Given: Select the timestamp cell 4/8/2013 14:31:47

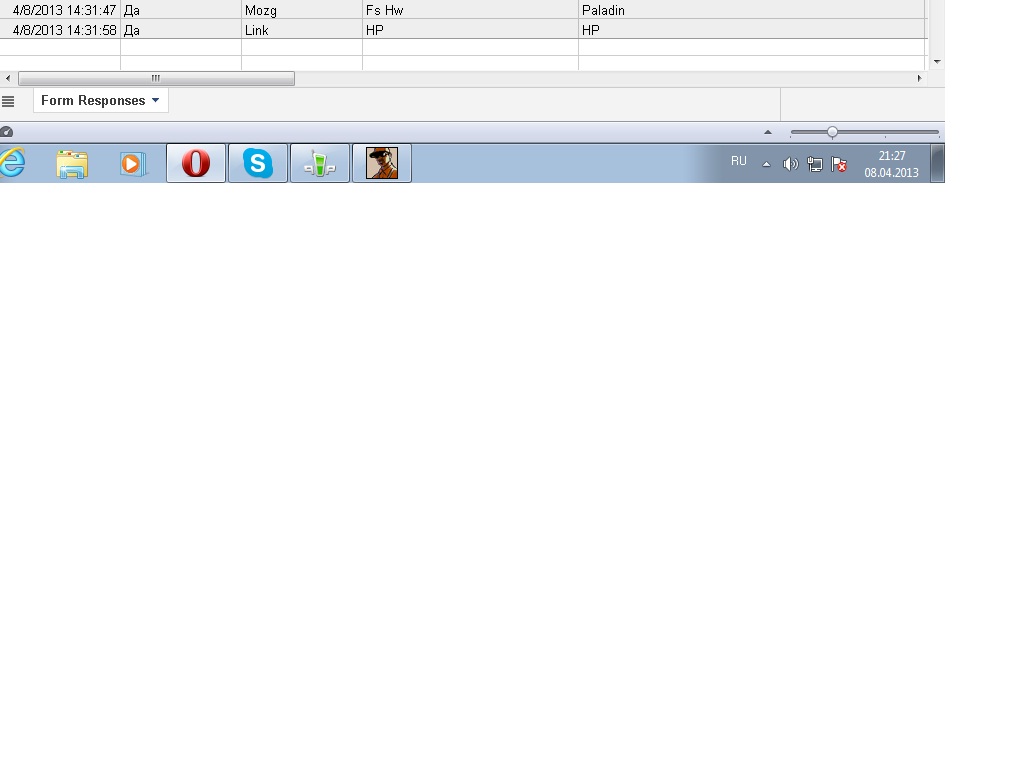Looking at the screenshot, I should (60, 10).
